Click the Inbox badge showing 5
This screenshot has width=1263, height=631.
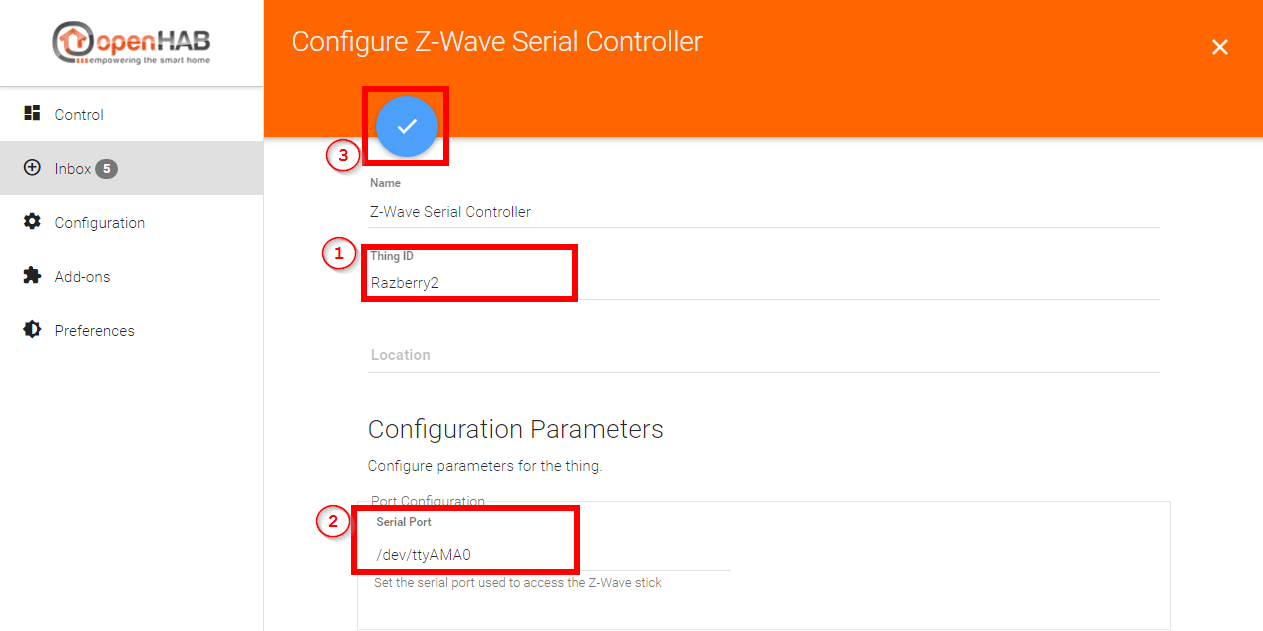click(109, 167)
